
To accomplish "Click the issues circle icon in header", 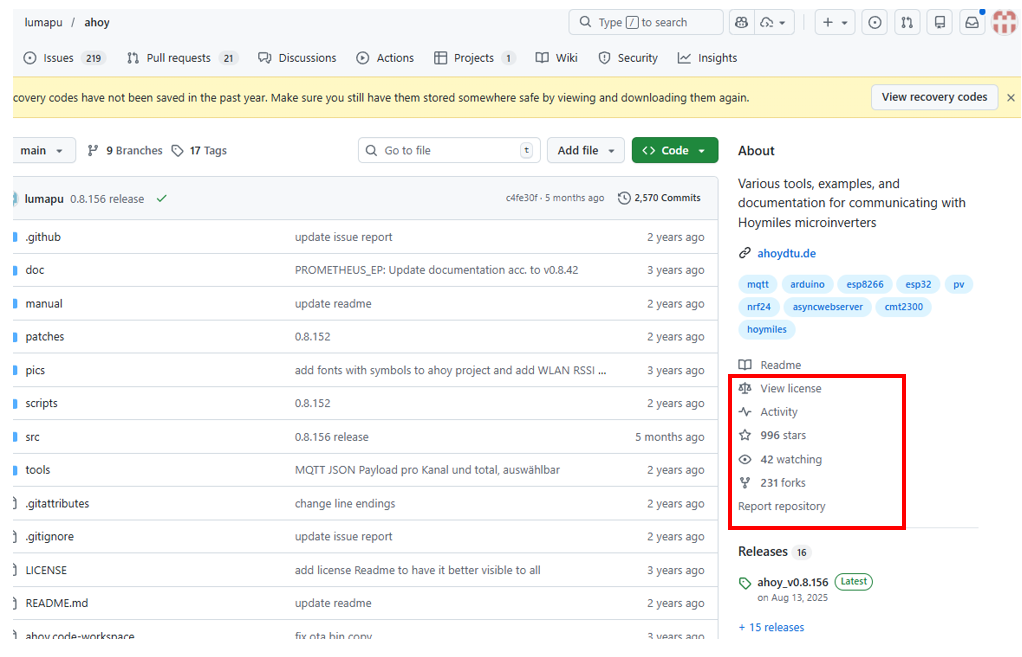I will point(875,22).
